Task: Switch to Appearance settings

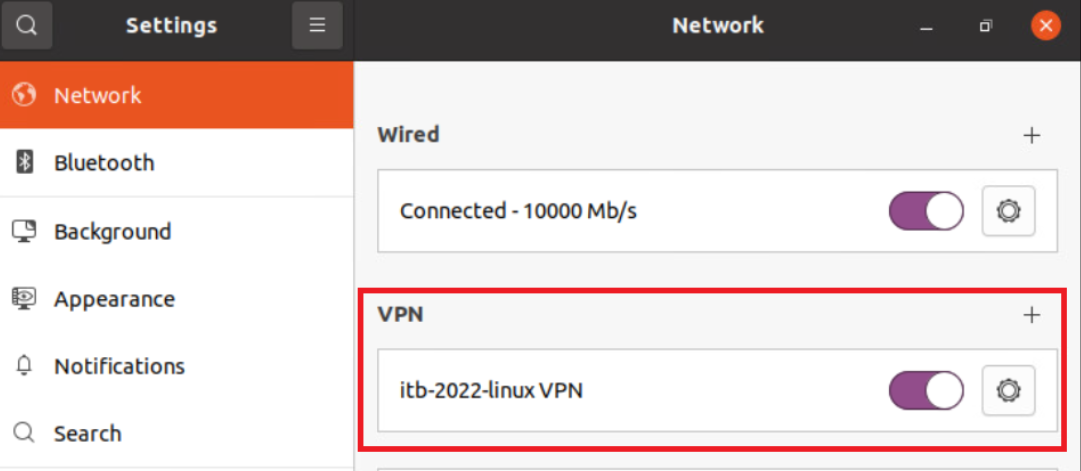Action: pyautogui.click(x=114, y=299)
